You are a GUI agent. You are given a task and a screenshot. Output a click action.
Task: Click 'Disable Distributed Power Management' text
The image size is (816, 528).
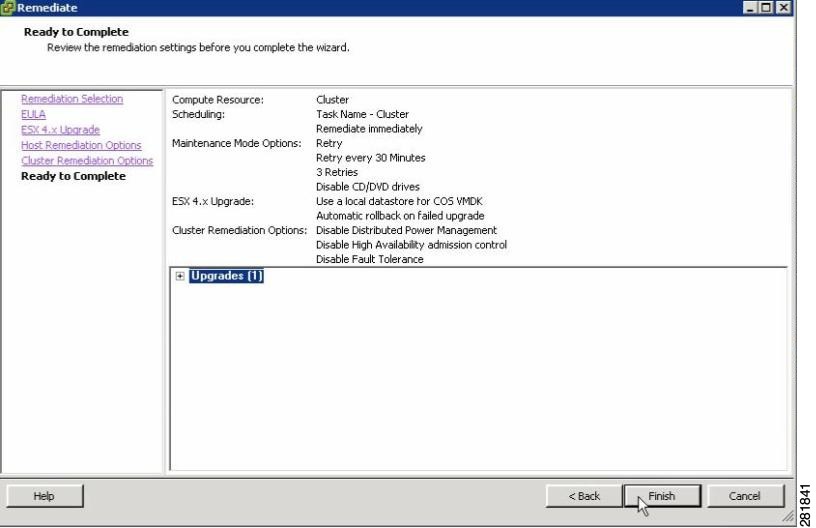(x=406, y=230)
